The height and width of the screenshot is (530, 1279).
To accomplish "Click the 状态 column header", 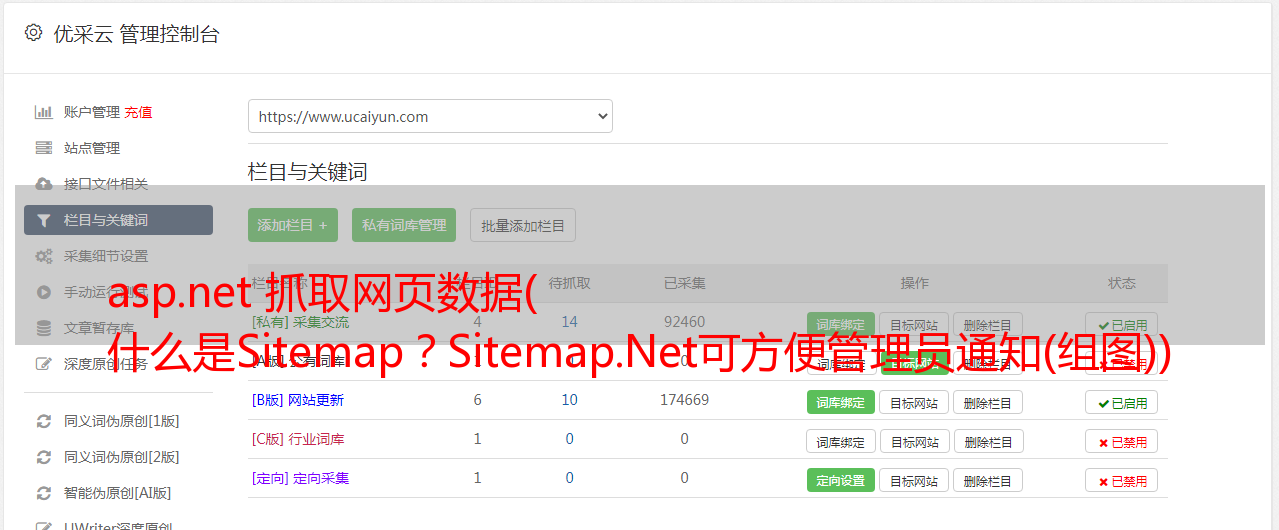I will point(1122,283).
